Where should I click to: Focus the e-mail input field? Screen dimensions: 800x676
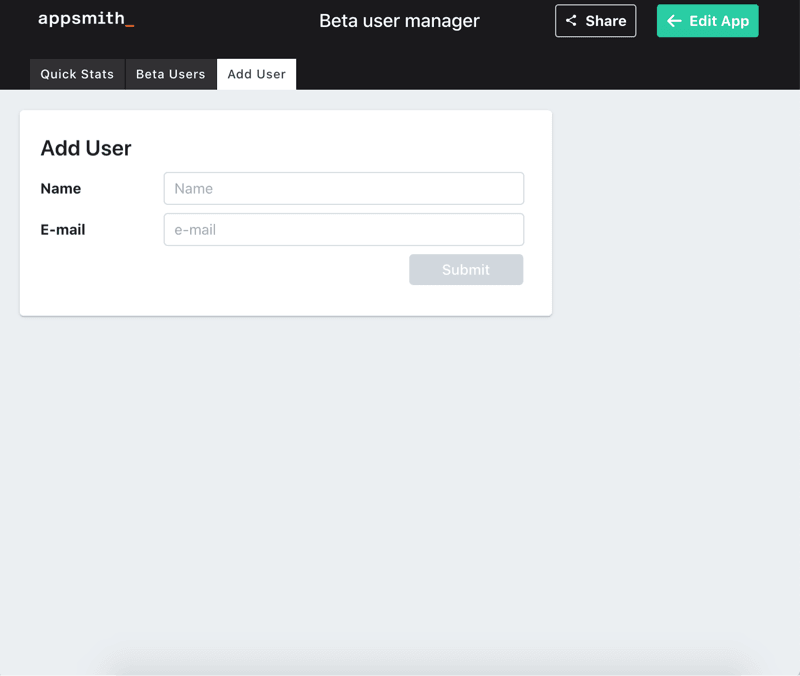tap(343, 229)
